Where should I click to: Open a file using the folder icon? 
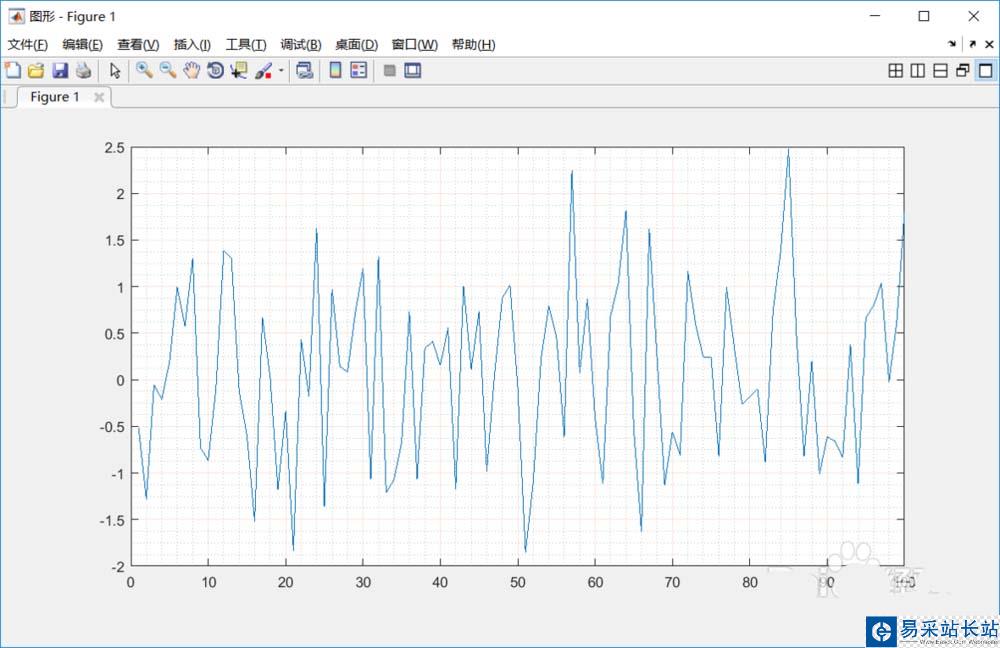click(36, 70)
